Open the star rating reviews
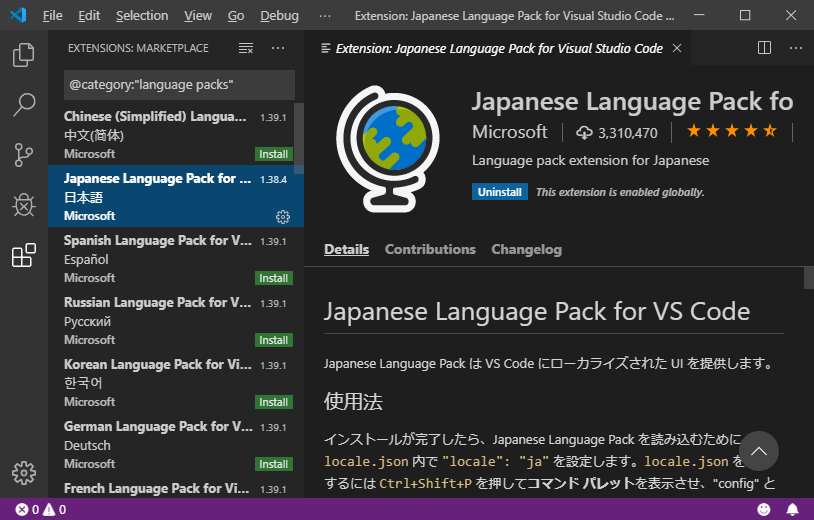The width and height of the screenshot is (814, 520). click(x=731, y=131)
